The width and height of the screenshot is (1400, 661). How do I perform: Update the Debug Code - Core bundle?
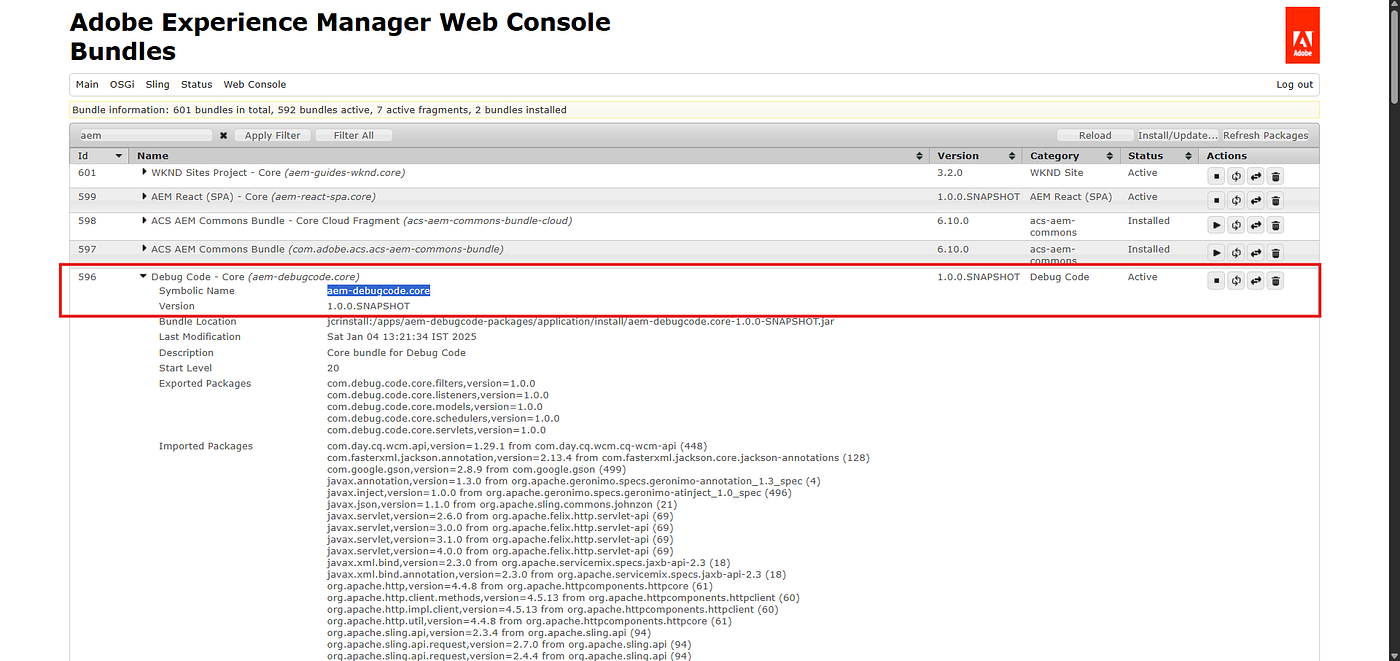[1256, 281]
